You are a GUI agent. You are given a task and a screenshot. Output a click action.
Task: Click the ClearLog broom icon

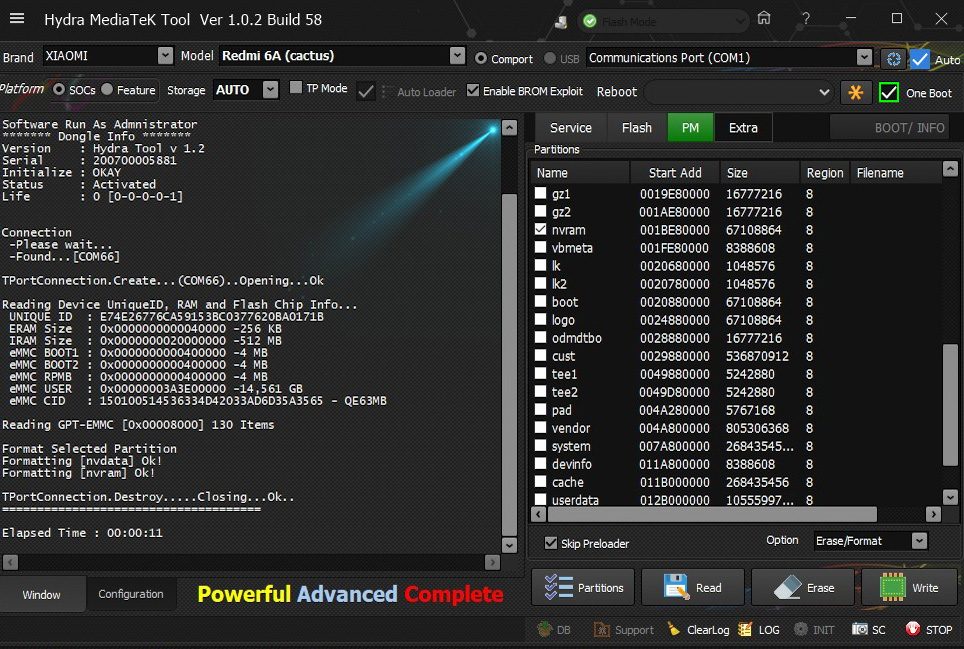(x=674, y=630)
